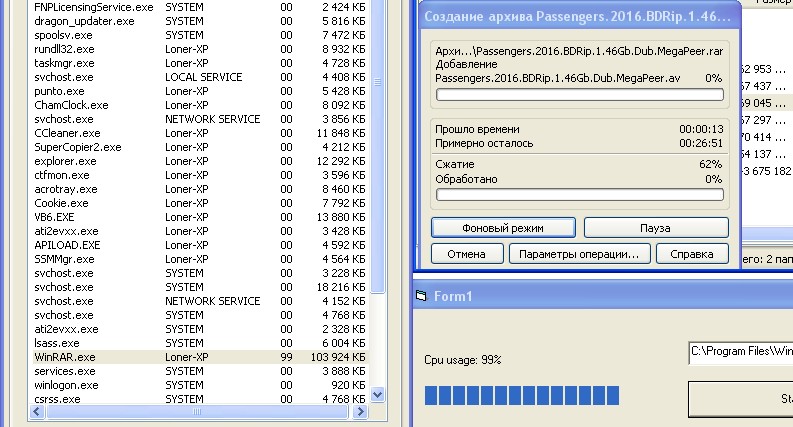This screenshot has height=427, width=793.
Task: Click the vertical scrollbar thumb in process list
Action: (x=377, y=147)
